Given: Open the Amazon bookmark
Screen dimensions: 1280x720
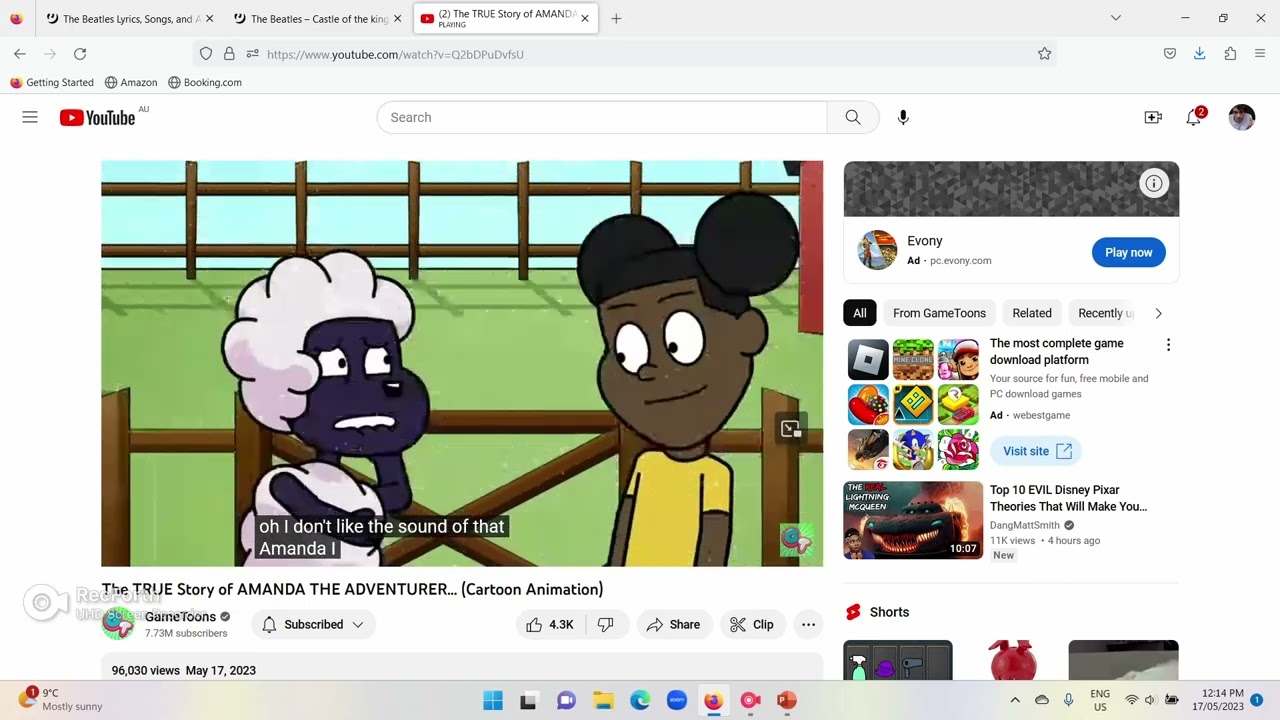Looking at the screenshot, I should (131, 82).
